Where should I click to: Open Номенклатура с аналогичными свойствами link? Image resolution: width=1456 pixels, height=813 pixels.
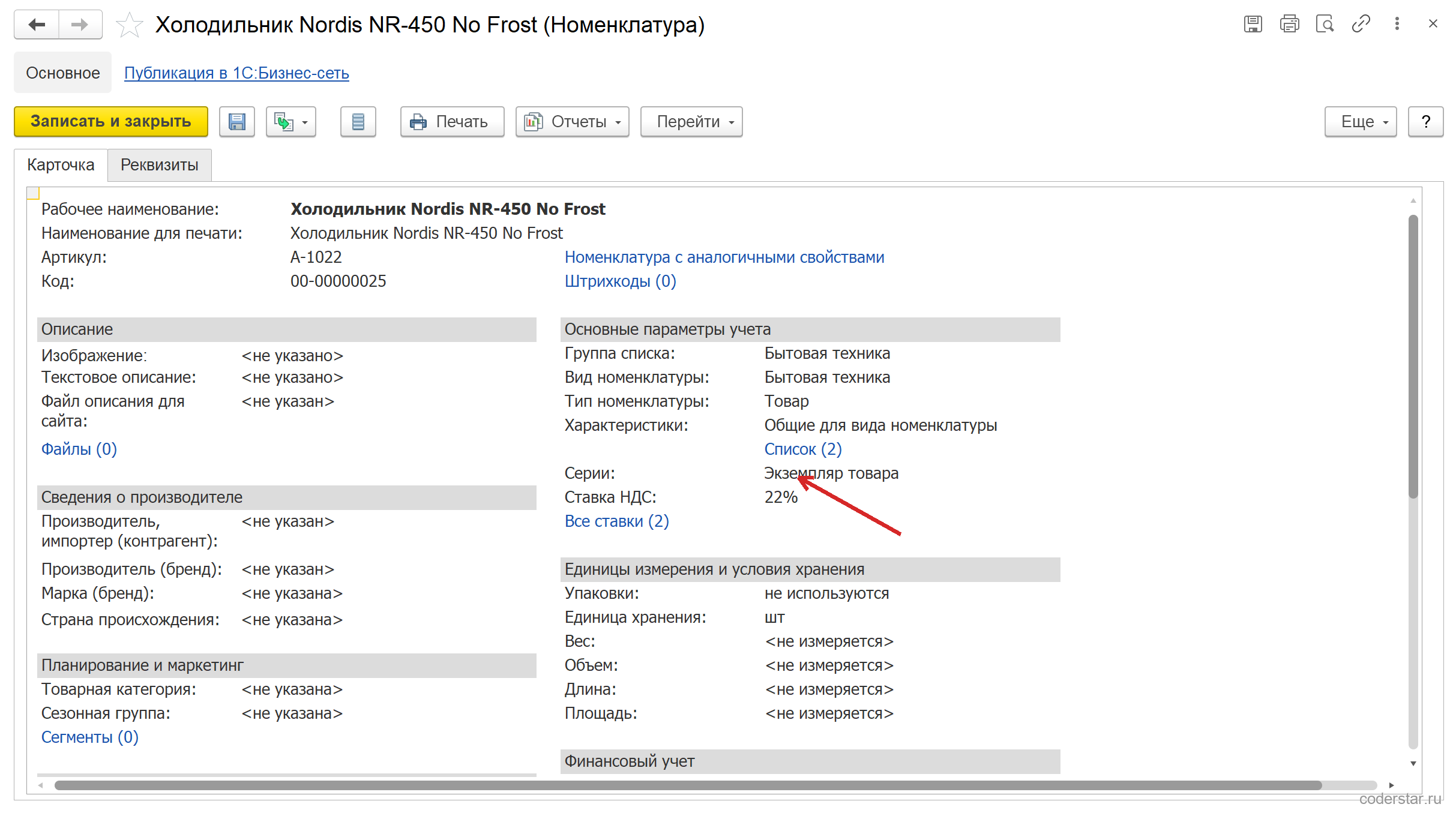click(x=724, y=257)
